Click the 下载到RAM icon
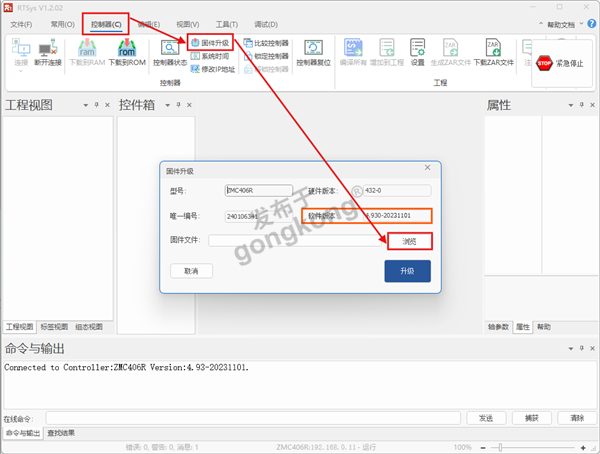600x454 pixels. 87,52
